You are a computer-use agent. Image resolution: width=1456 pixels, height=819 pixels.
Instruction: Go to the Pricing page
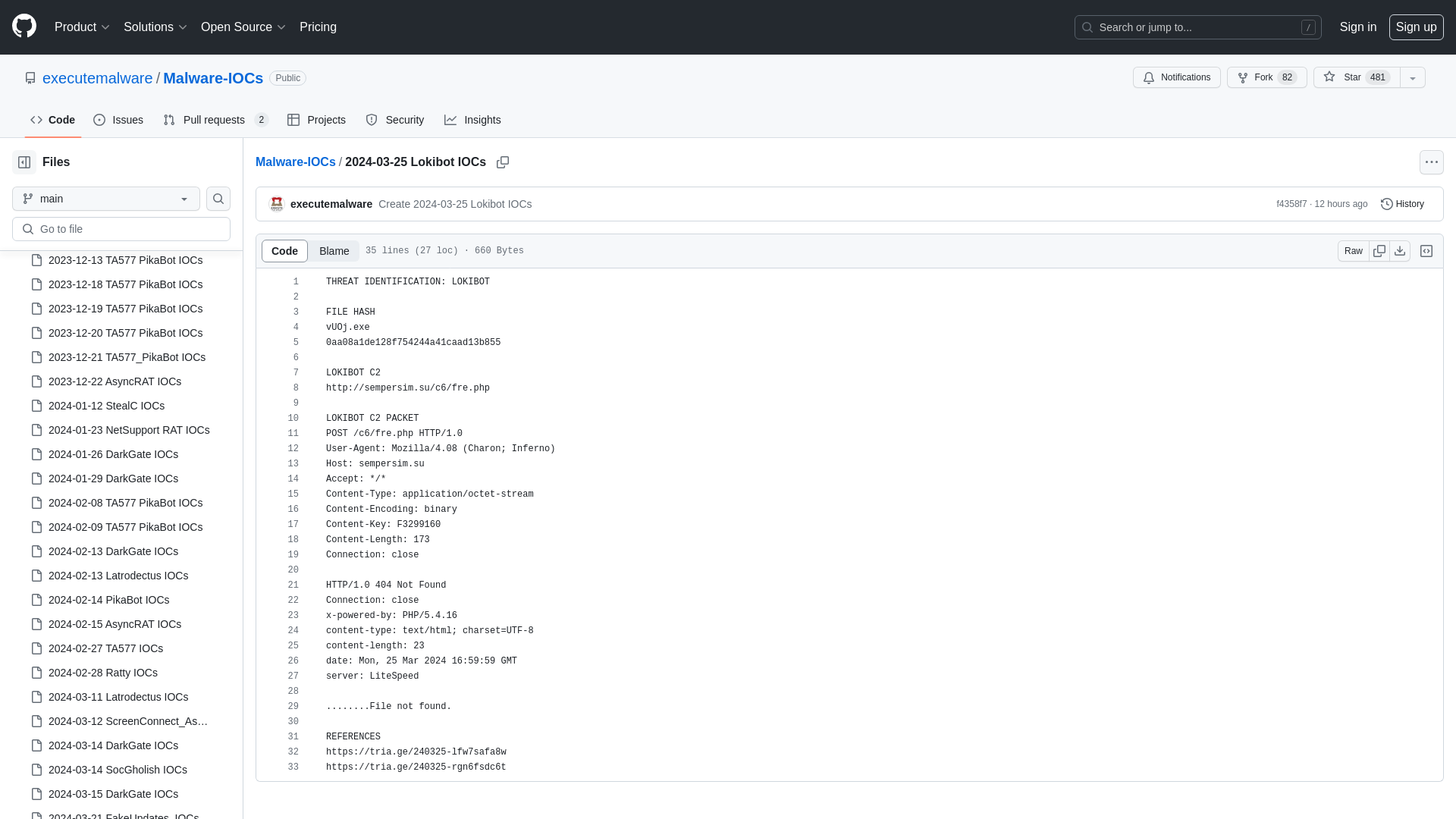click(x=318, y=27)
